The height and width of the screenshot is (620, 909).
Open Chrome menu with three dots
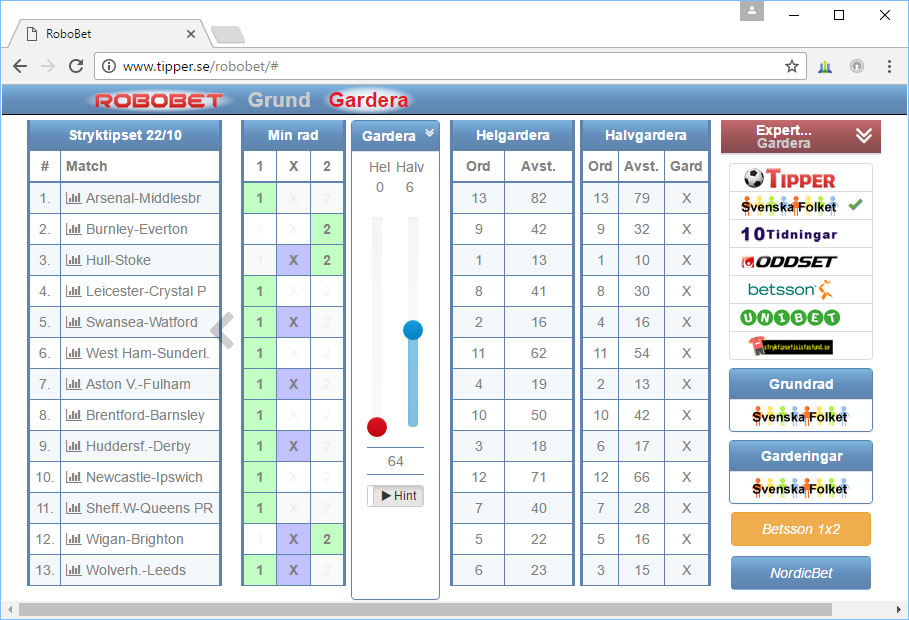click(x=889, y=66)
